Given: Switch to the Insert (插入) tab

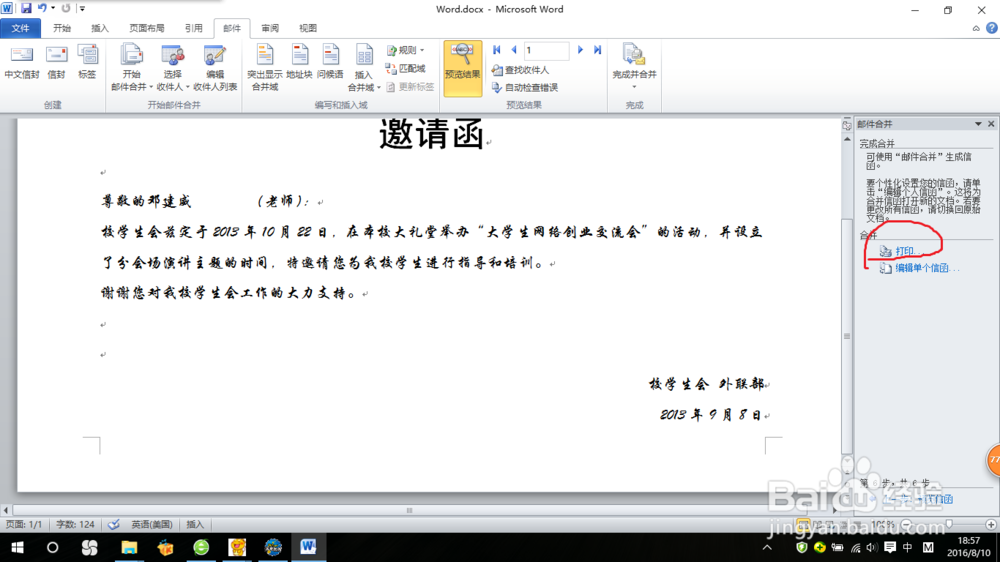Looking at the screenshot, I should pyautogui.click(x=100, y=28).
